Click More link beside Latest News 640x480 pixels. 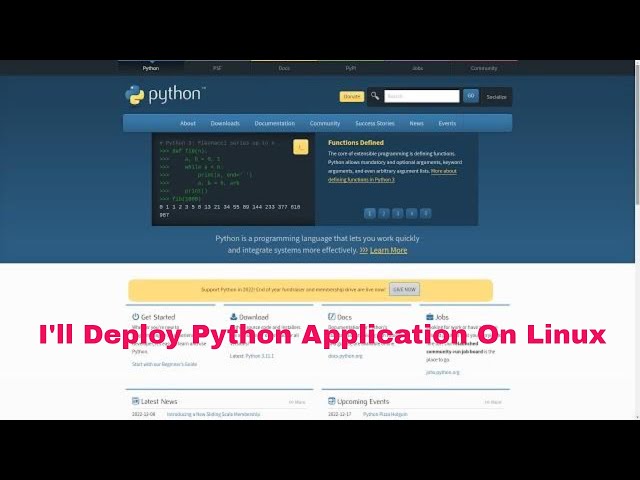pos(297,402)
